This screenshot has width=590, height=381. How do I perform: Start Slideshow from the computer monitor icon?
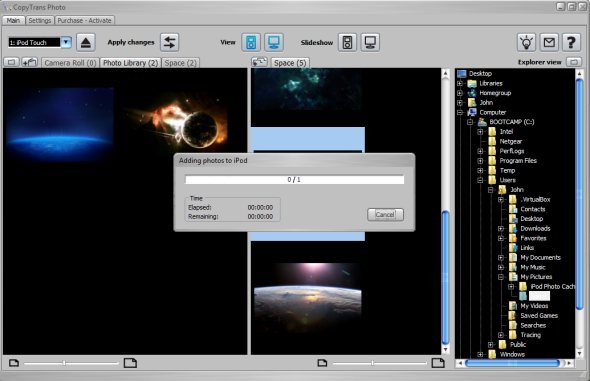370,42
